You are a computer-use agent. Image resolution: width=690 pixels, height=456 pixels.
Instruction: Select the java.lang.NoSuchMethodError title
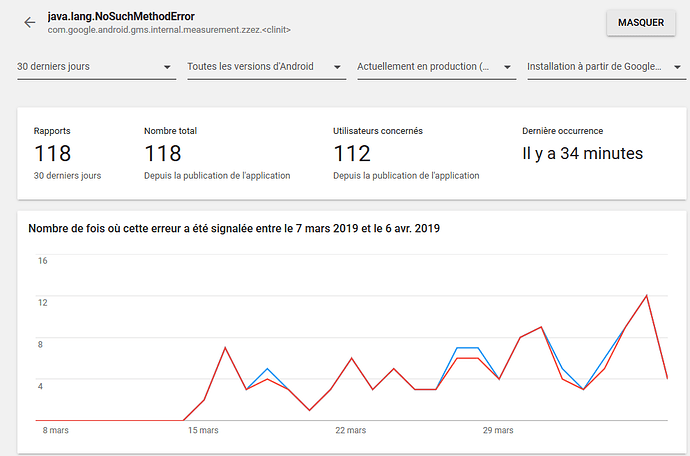tap(121, 16)
